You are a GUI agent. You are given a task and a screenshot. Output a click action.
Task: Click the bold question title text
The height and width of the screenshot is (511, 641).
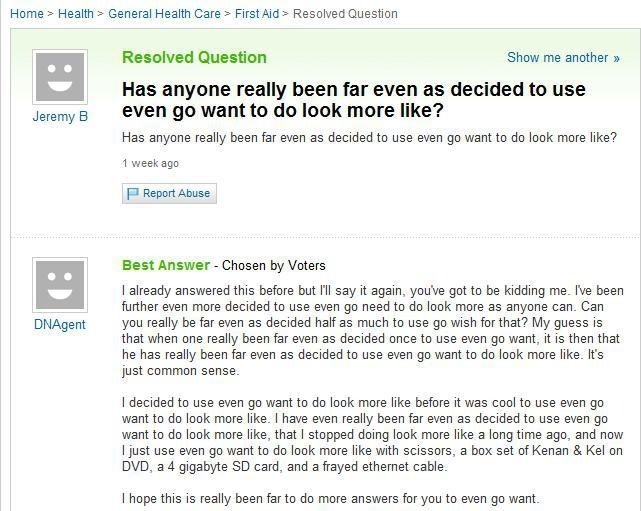[354, 99]
